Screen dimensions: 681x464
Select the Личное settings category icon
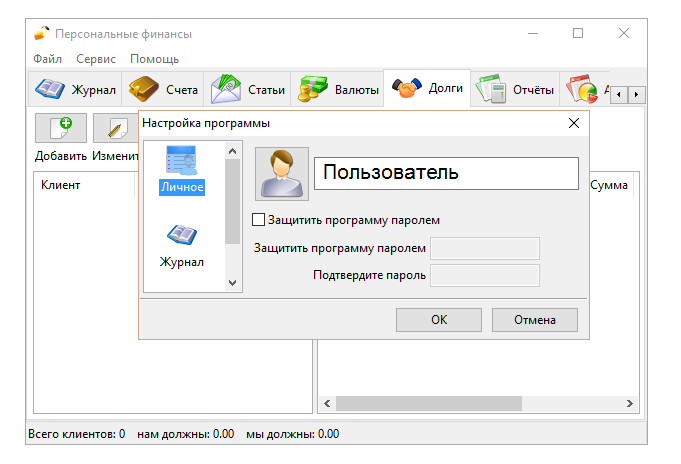click(x=182, y=160)
